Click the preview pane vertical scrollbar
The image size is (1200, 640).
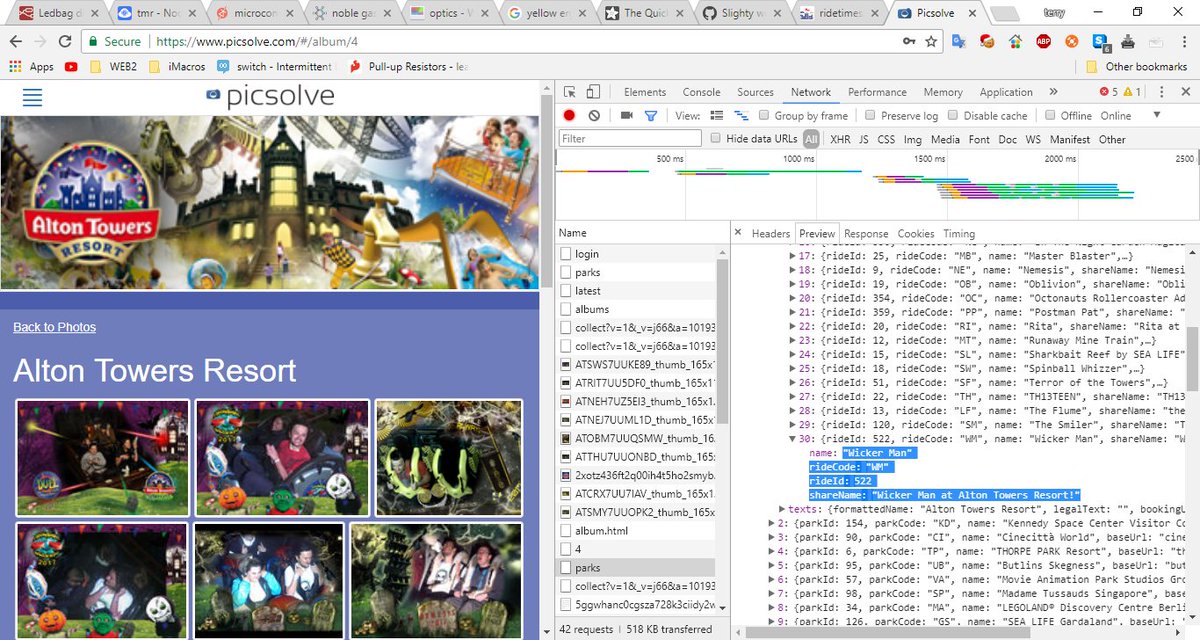[1193, 360]
